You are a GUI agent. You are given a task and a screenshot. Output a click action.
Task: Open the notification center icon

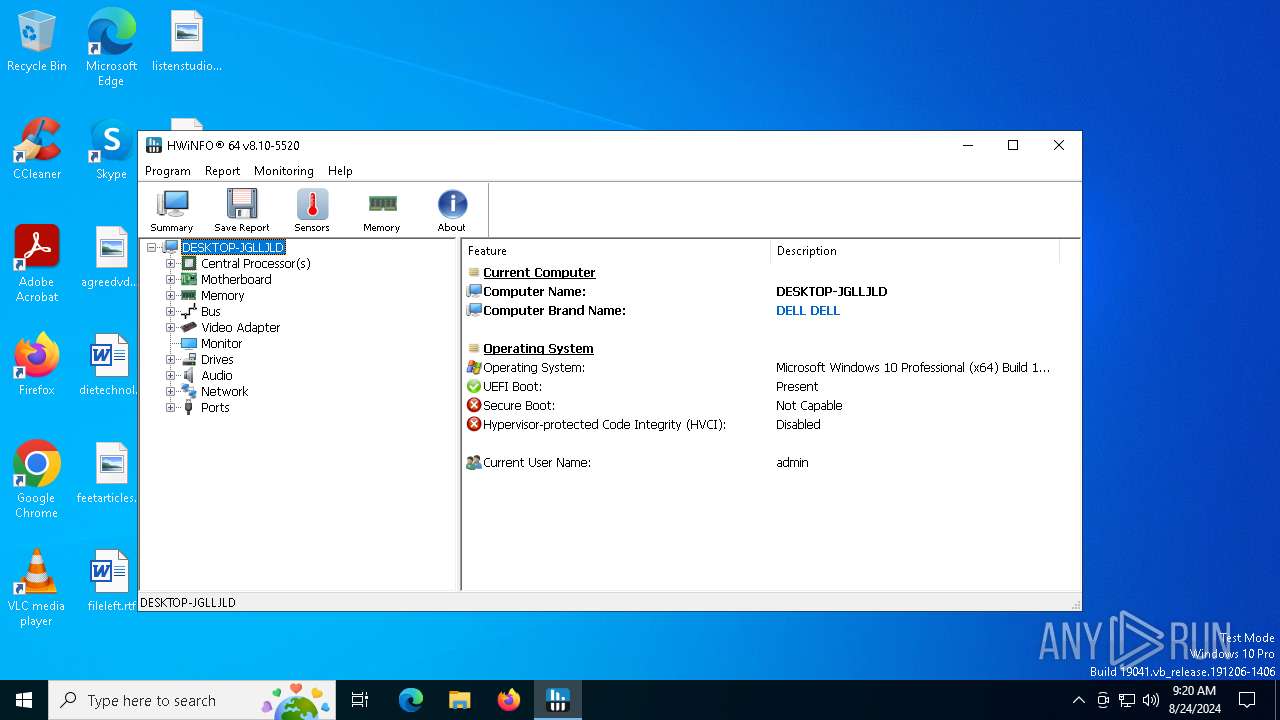pos(1247,700)
